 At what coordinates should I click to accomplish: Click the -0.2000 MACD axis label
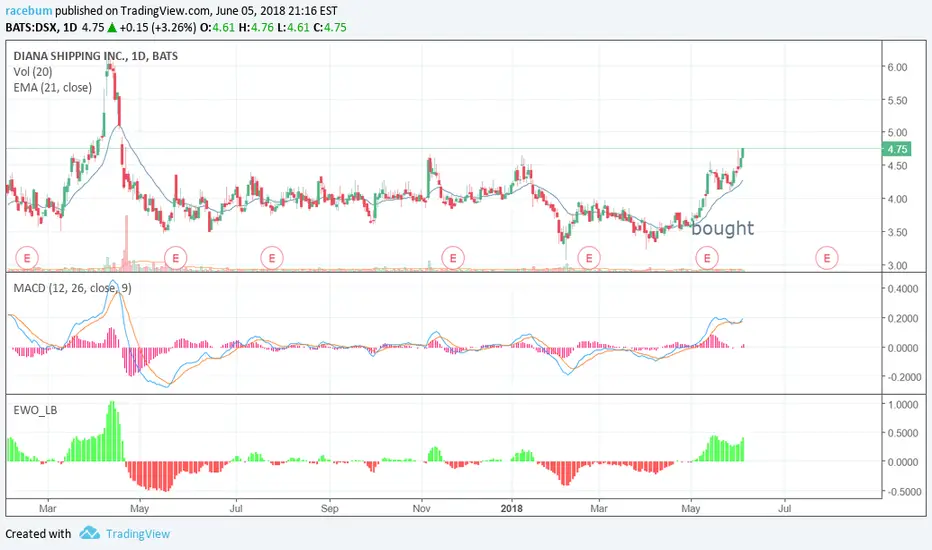903,377
